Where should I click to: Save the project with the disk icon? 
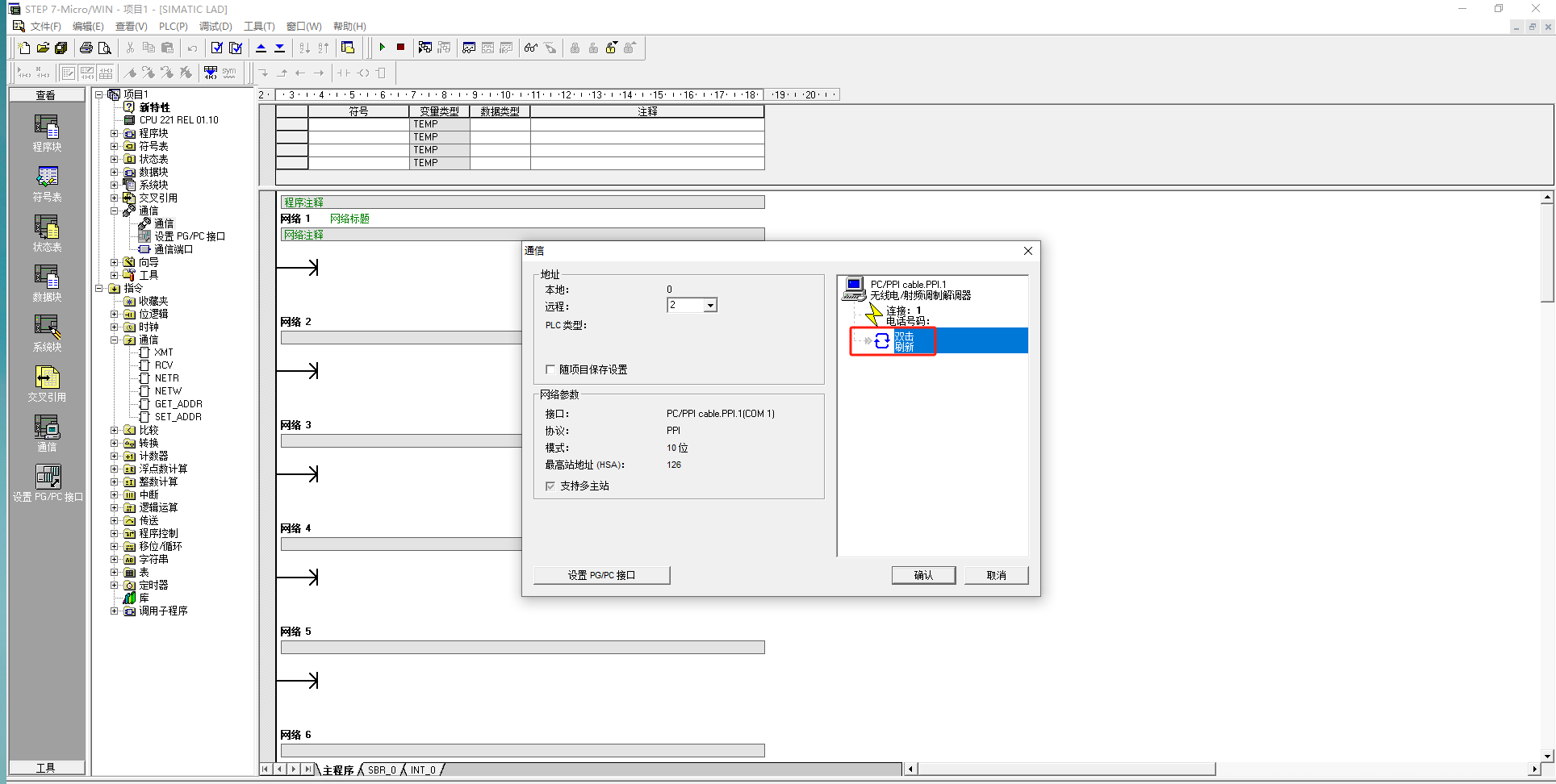(61, 48)
